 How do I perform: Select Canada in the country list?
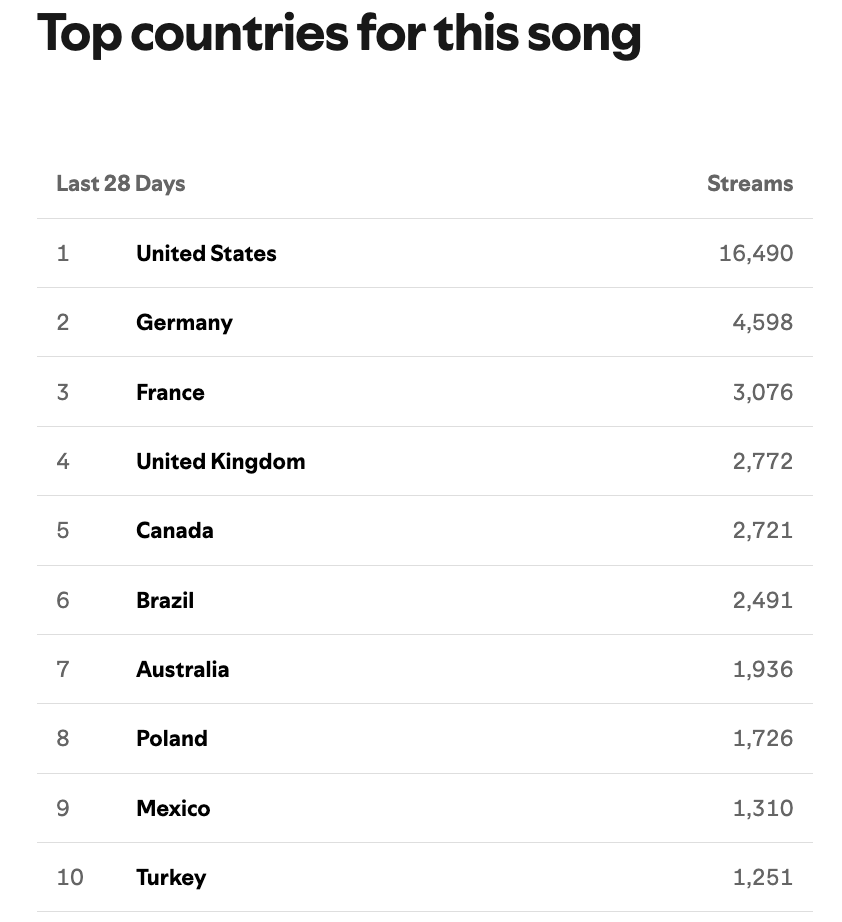[174, 530]
